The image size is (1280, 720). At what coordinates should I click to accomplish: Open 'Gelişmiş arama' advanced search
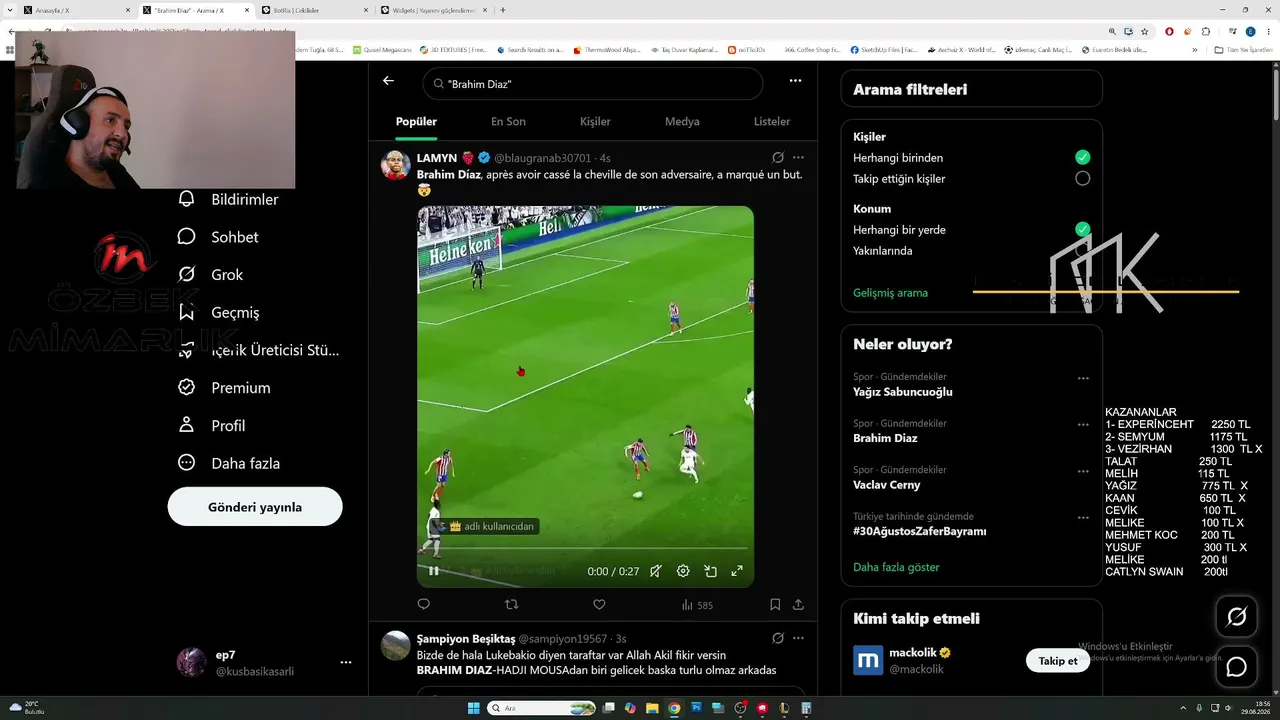890,293
